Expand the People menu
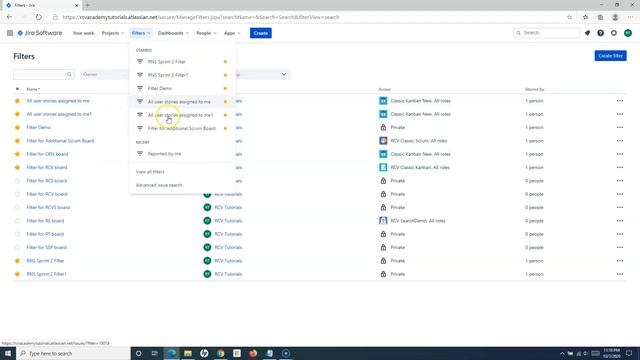 [x=206, y=33]
